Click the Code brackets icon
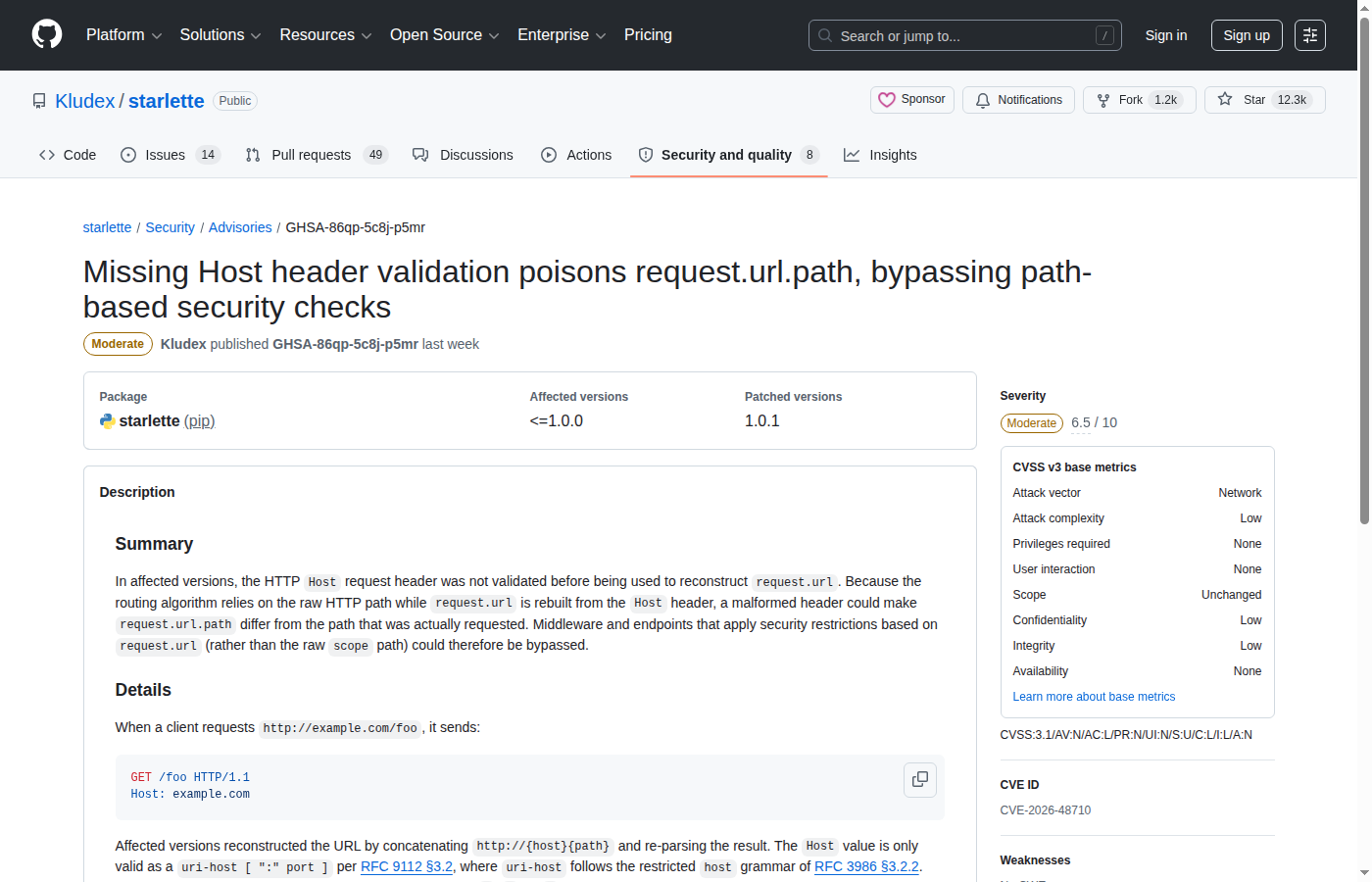Screen dimensions: 1372x882 [47, 155]
